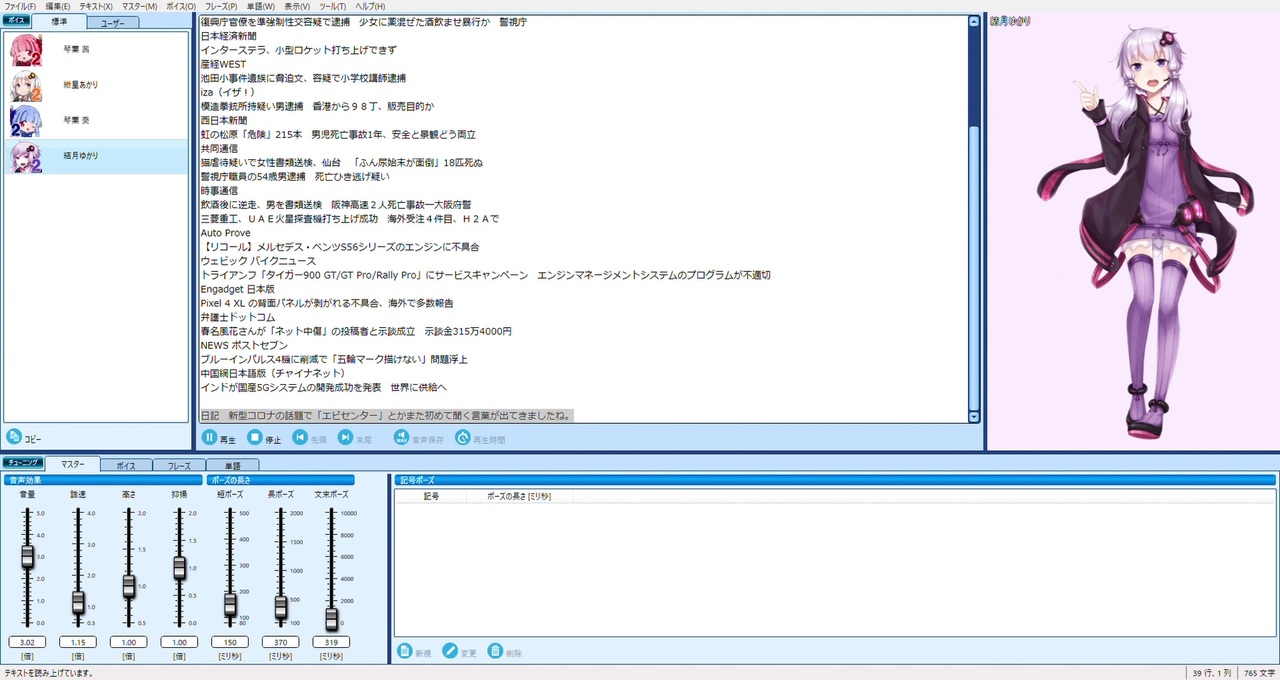Open the ファイル(F) menu
The height and width of the screenshot is (680, 1280).
(x=20, y=6)
